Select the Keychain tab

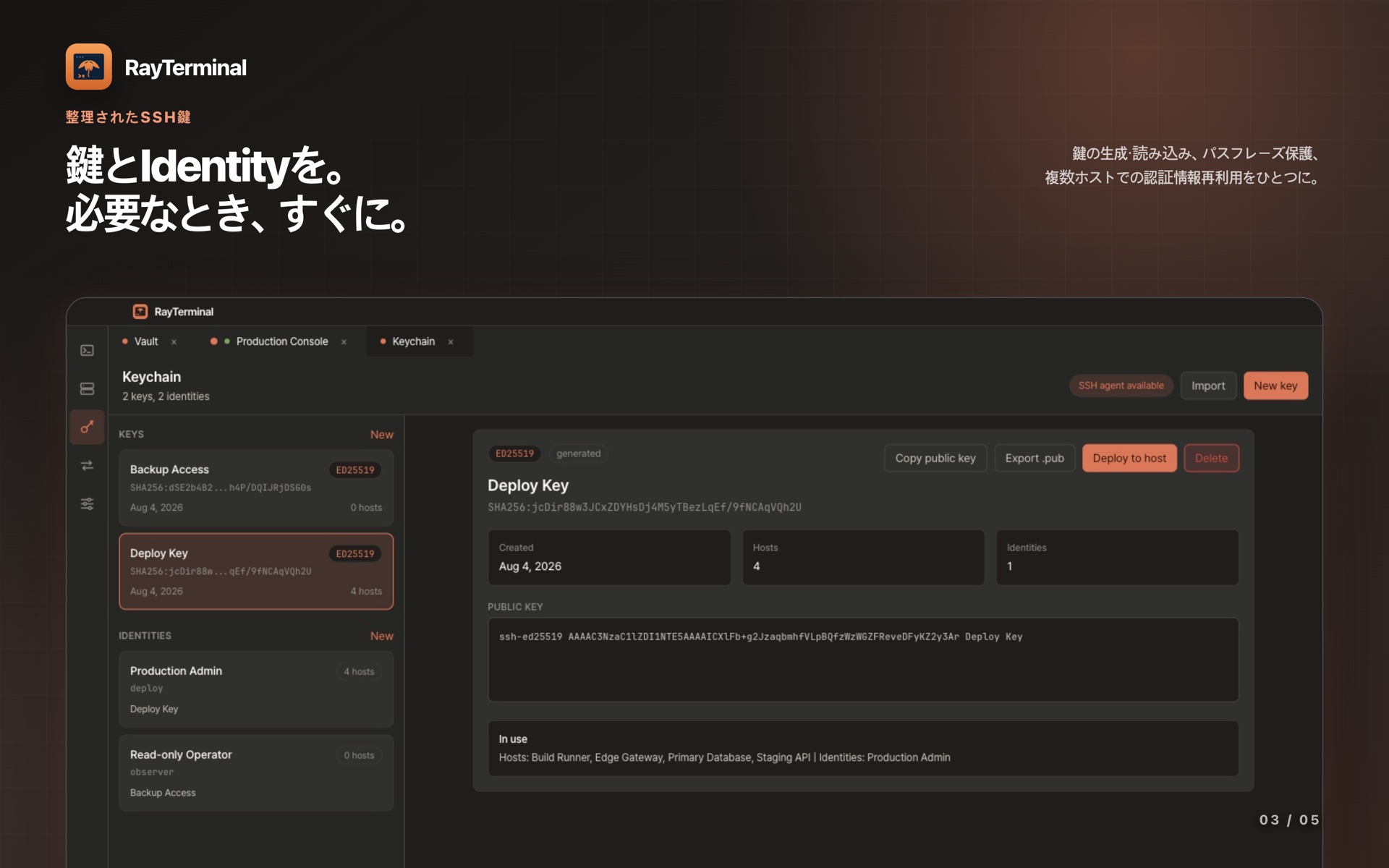pos(413,341)
